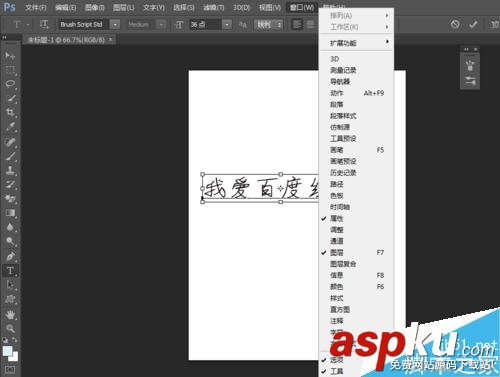The image size is (500, 377).
Task: Select the Rectangular Marquee tool
Action: pyautogui.click(x=10, y=70)
